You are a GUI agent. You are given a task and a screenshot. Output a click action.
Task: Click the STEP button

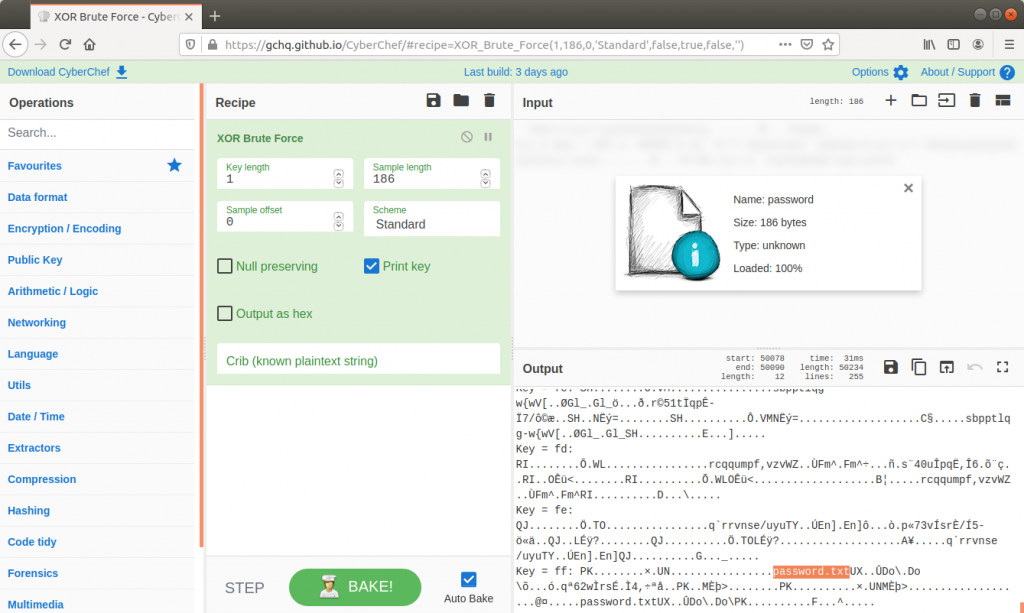(x=244, y=588)
